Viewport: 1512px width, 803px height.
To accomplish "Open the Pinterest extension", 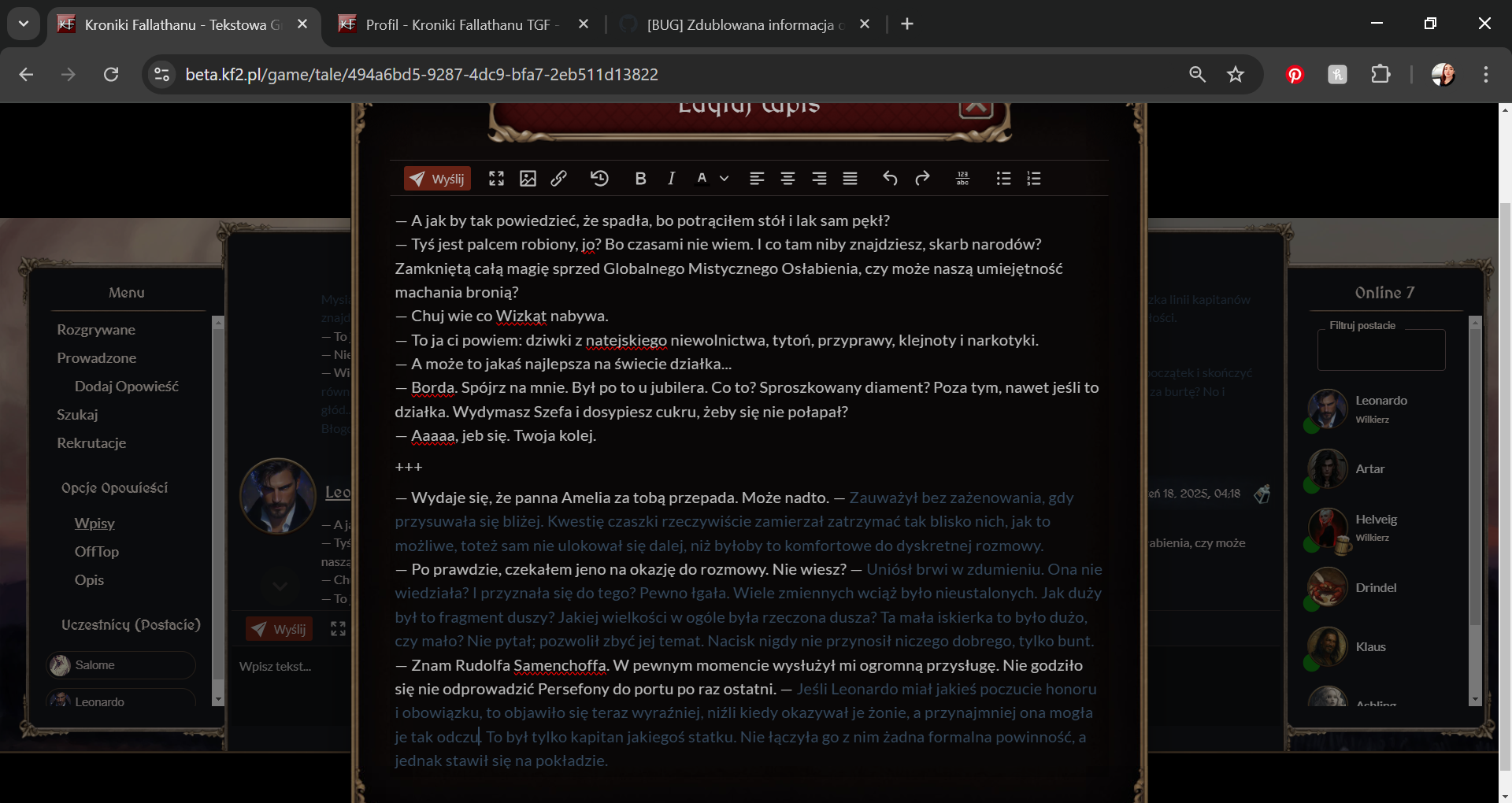I will (x=1295, y=75).
